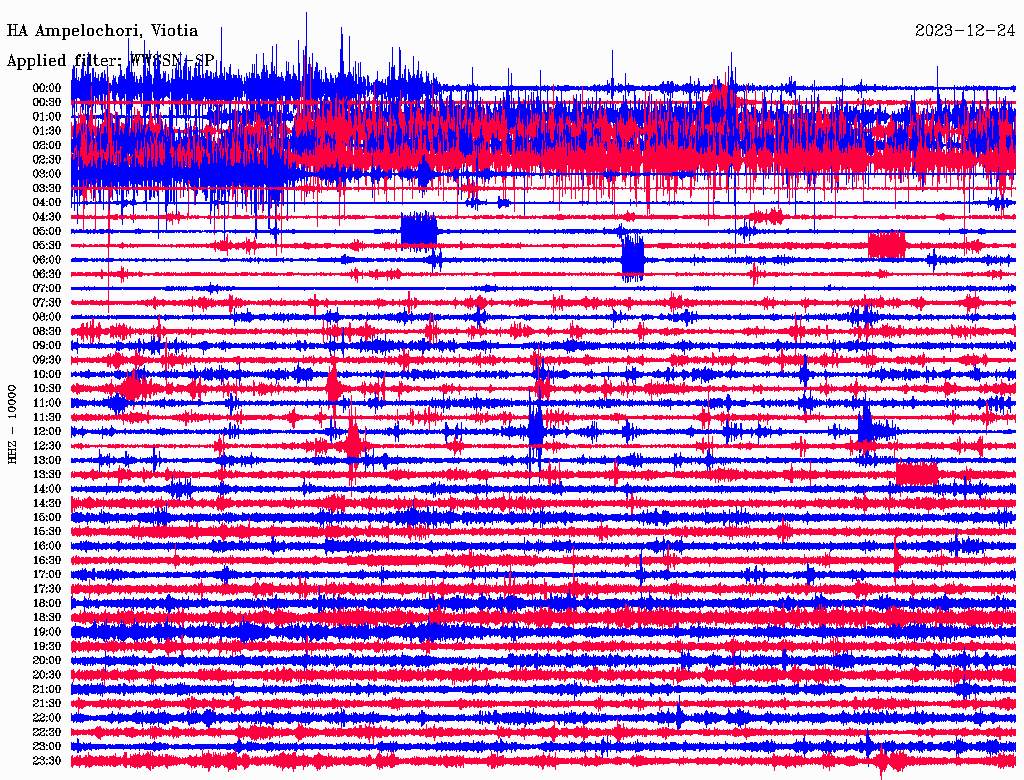Select the 13:30 time row label

click(47, 474)
